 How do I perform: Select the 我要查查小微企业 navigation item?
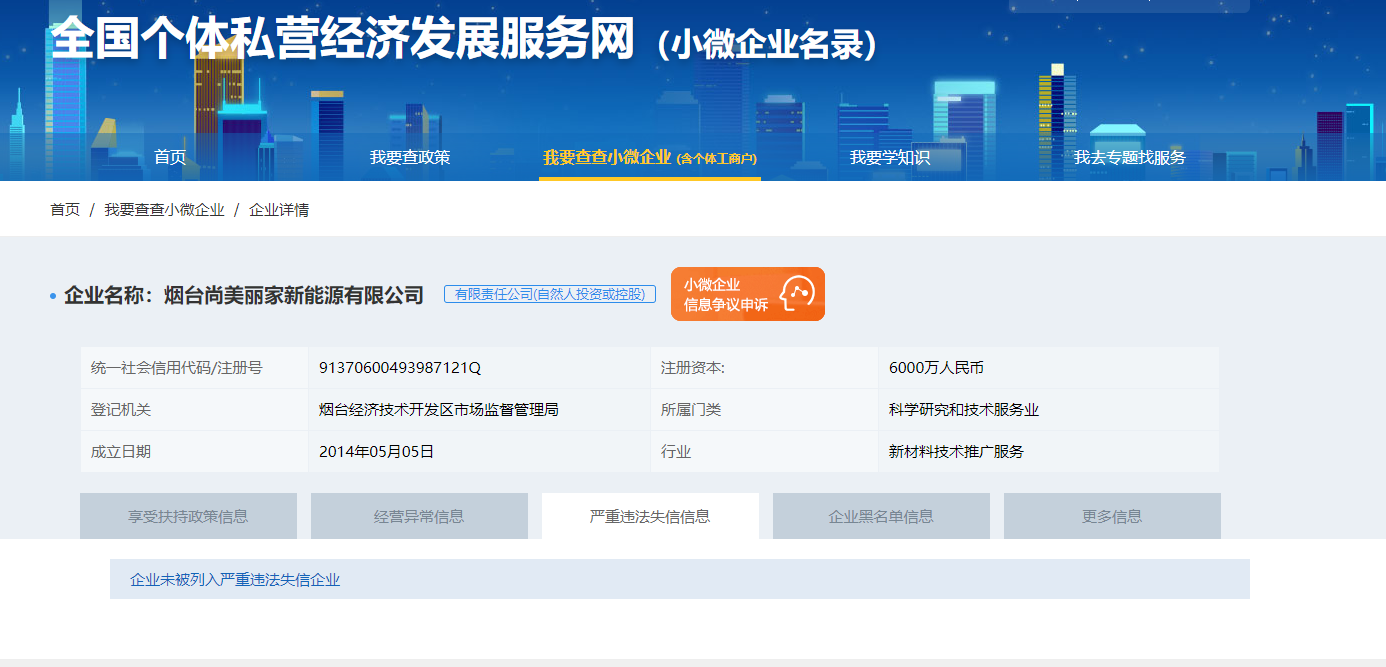tap(650, 157)
